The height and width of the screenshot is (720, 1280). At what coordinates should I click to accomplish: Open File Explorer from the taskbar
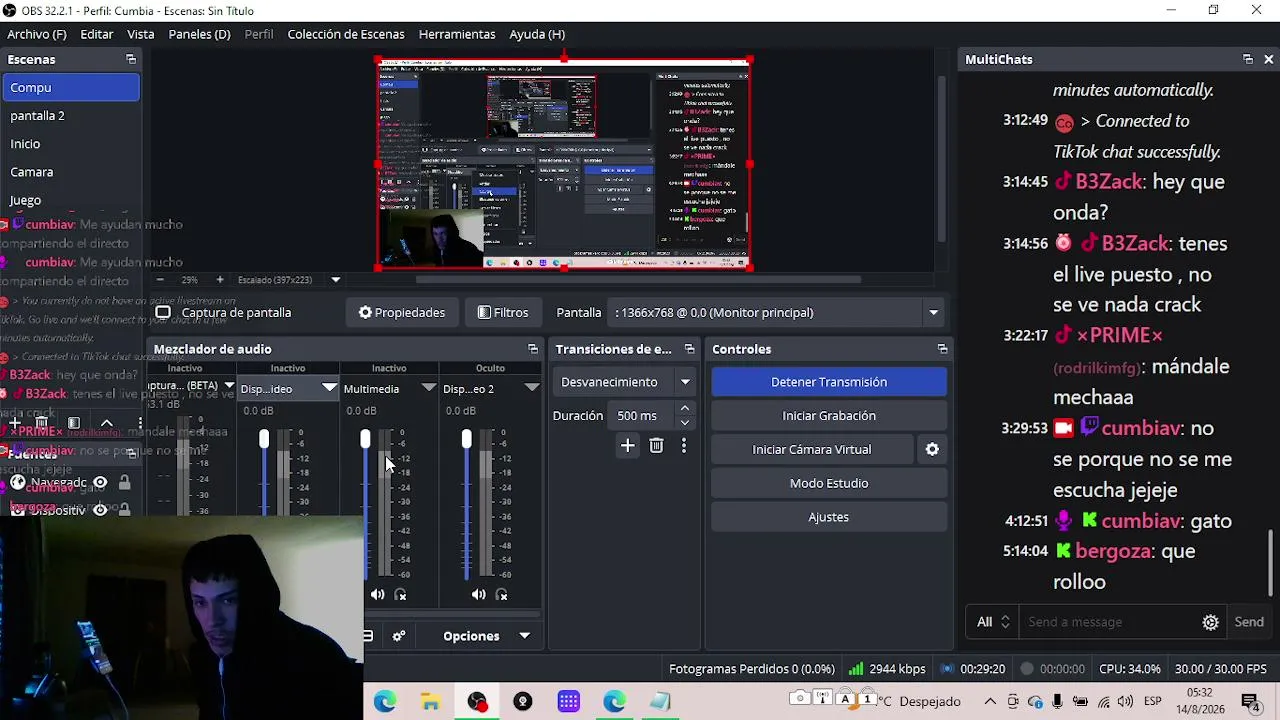431,702
